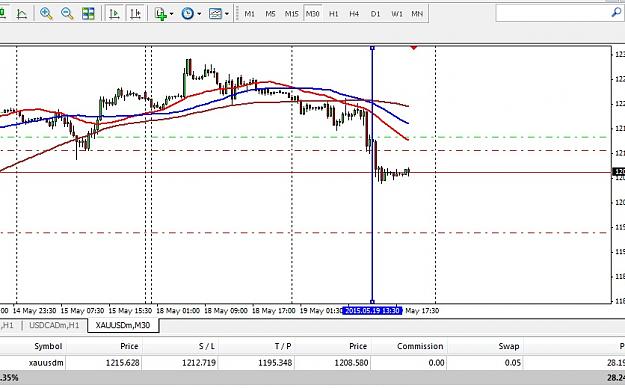625x388 pixels.
Task: Click the Symbol column header
Action: pyautogui.click(x=48, y=346)
